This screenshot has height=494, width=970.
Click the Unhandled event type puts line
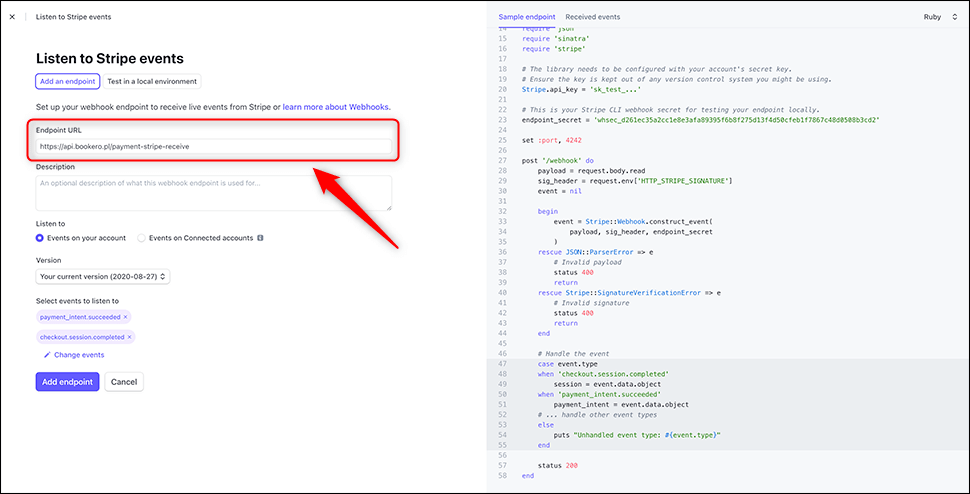(x=638, y=435)
